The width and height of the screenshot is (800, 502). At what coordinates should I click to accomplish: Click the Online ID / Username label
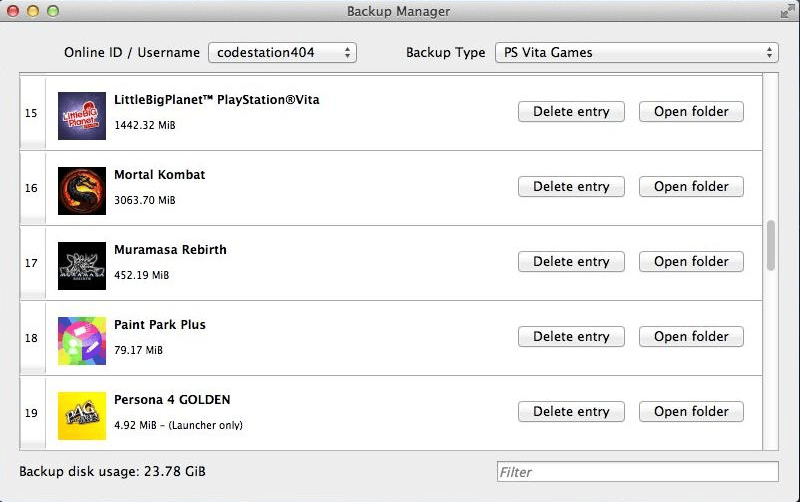click(x=132, y=53)
